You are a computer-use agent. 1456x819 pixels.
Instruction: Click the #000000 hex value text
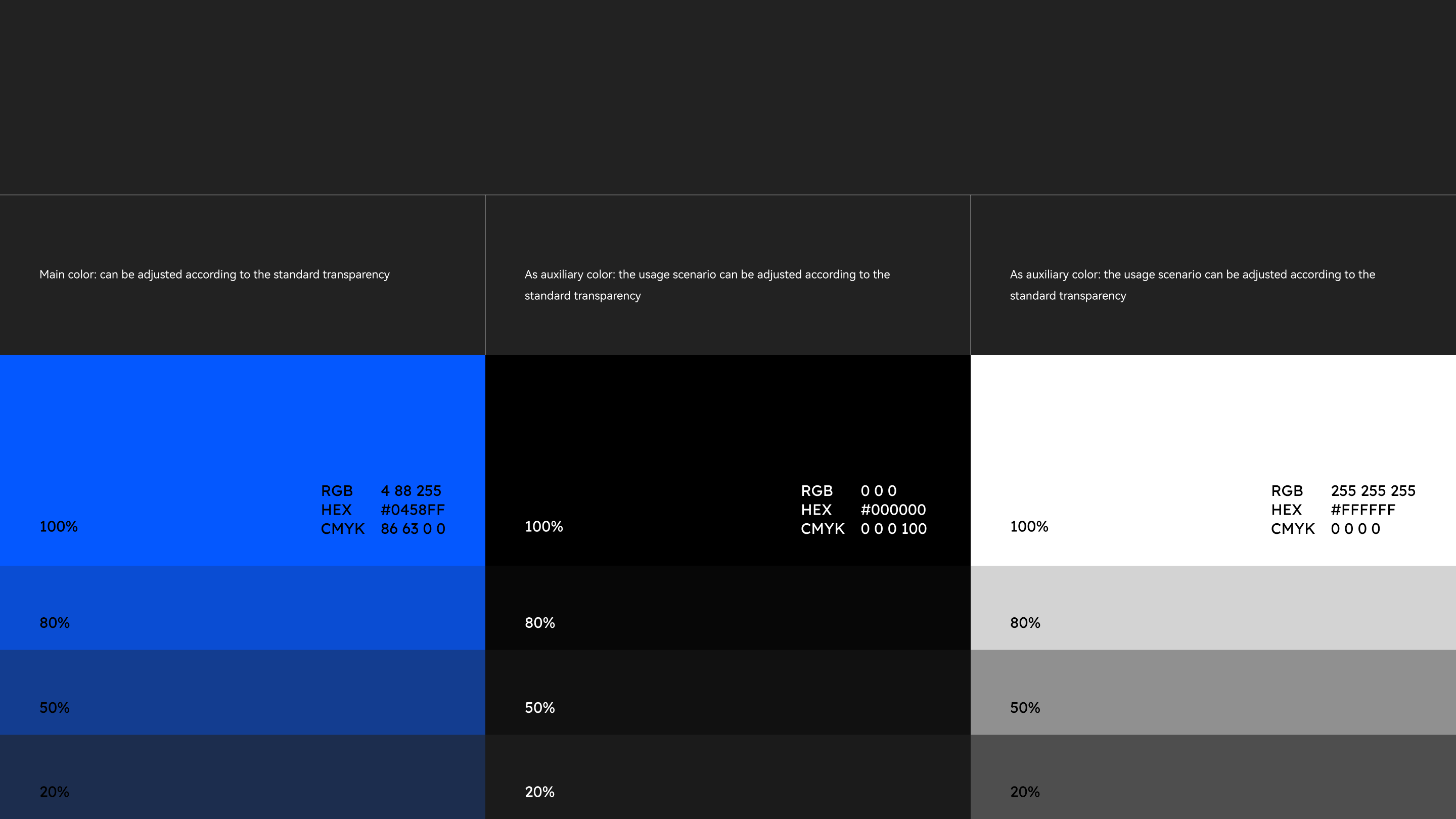click(893, 510)
